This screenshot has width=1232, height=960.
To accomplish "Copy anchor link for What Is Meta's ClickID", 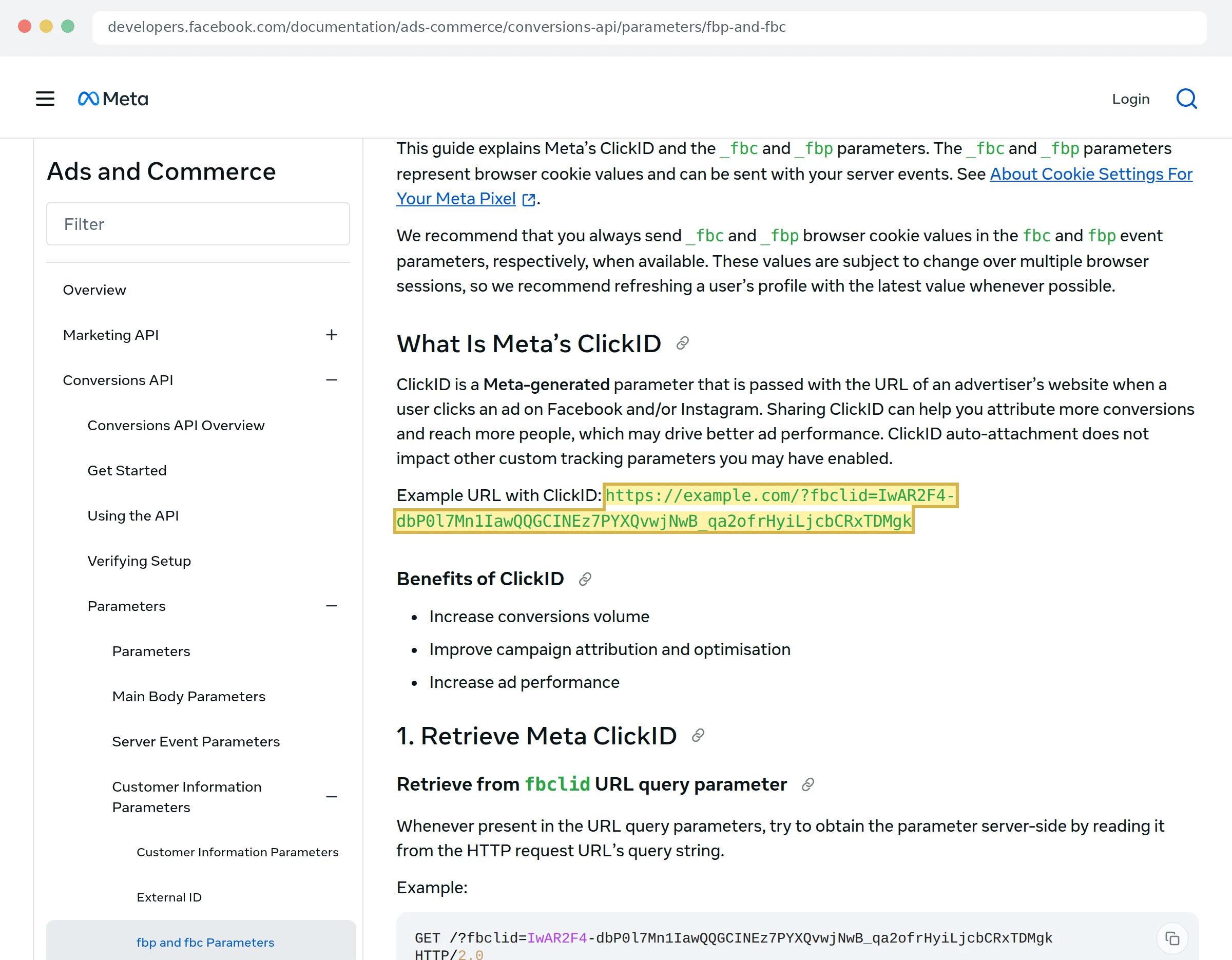I will tap(683, 343).
